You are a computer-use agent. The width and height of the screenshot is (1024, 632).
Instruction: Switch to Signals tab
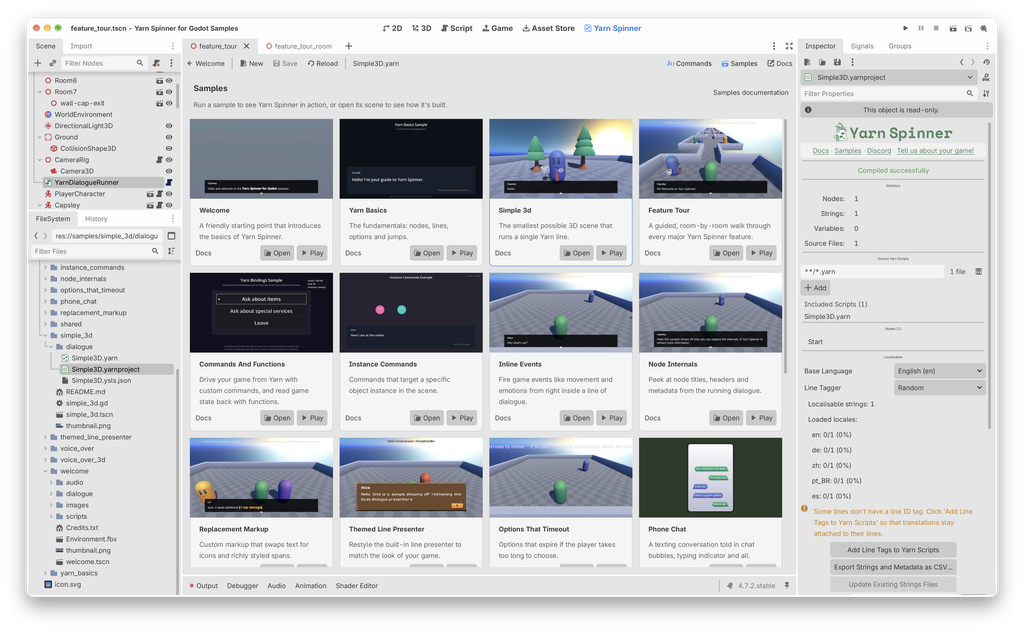pos(861,46)
